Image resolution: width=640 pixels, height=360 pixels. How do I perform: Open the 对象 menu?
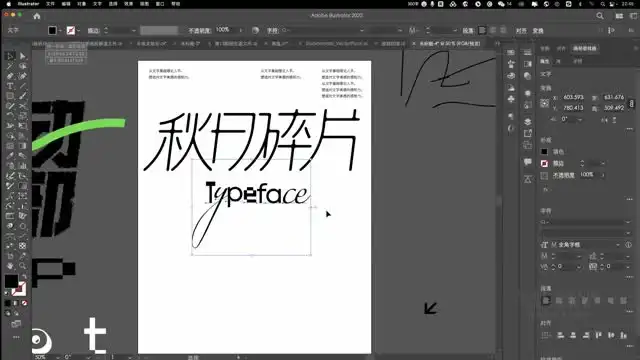[82, 4]
